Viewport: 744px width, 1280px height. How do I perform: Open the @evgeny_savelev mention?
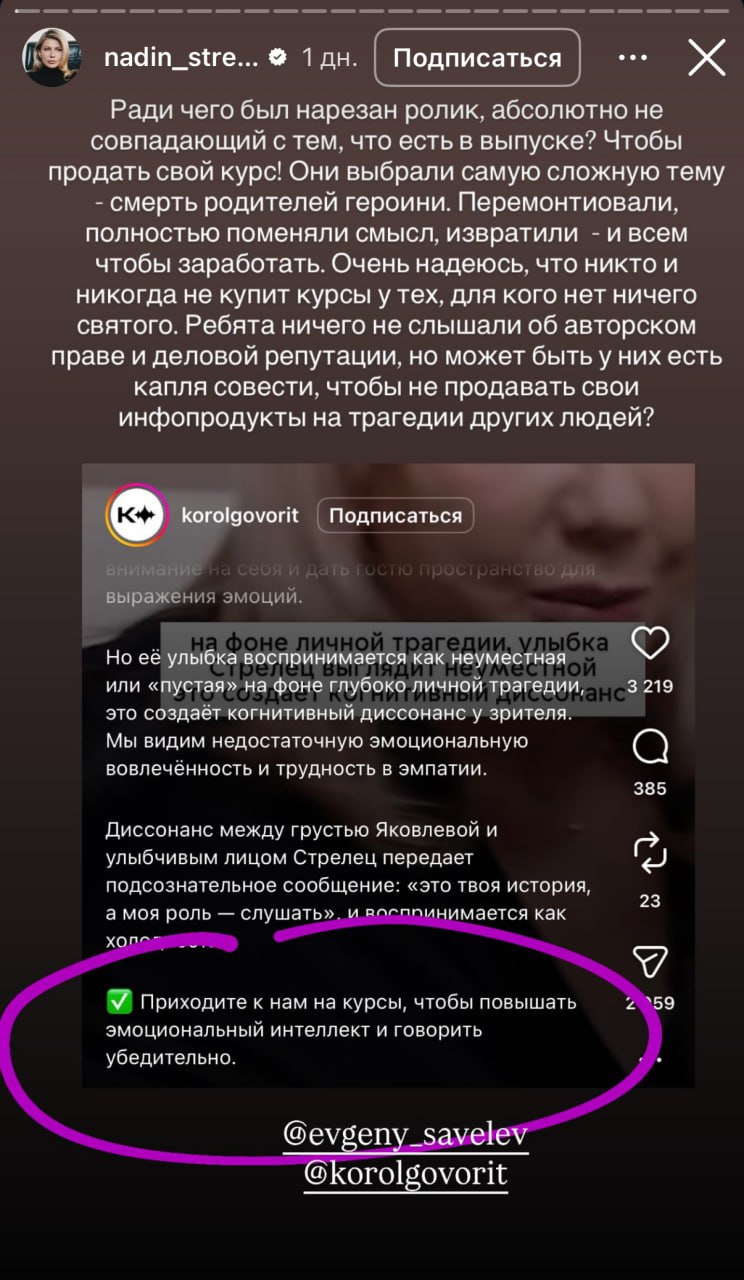click(405, 1136)
